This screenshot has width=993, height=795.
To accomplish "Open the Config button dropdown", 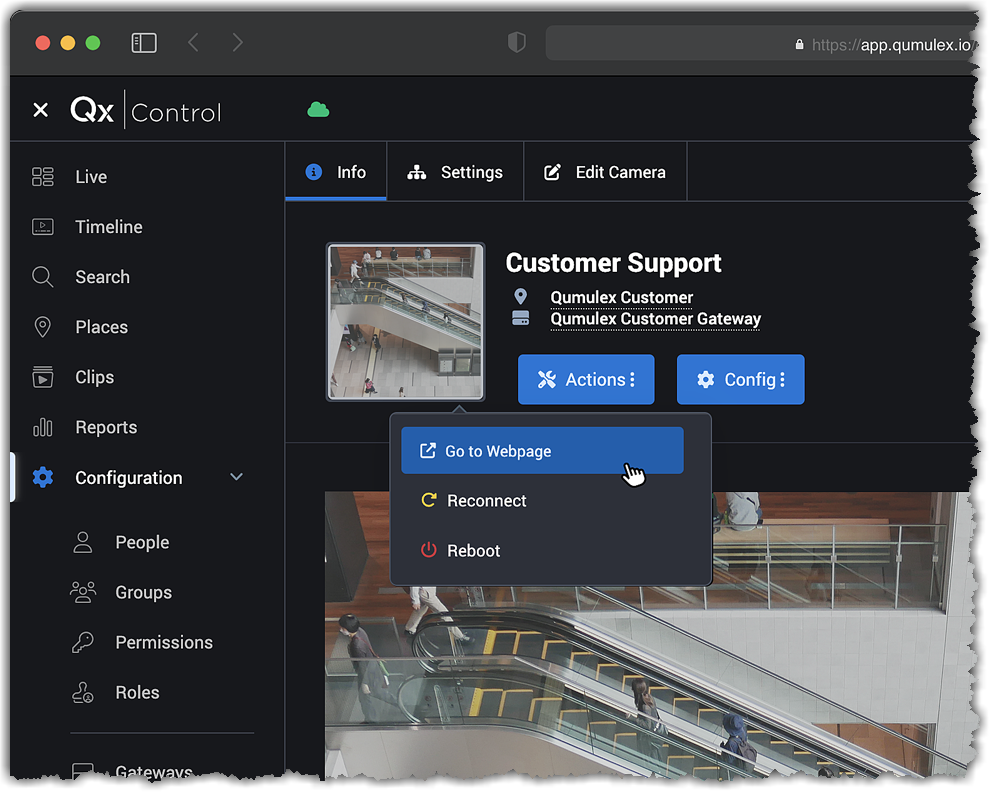I will (x=740, y=379).
